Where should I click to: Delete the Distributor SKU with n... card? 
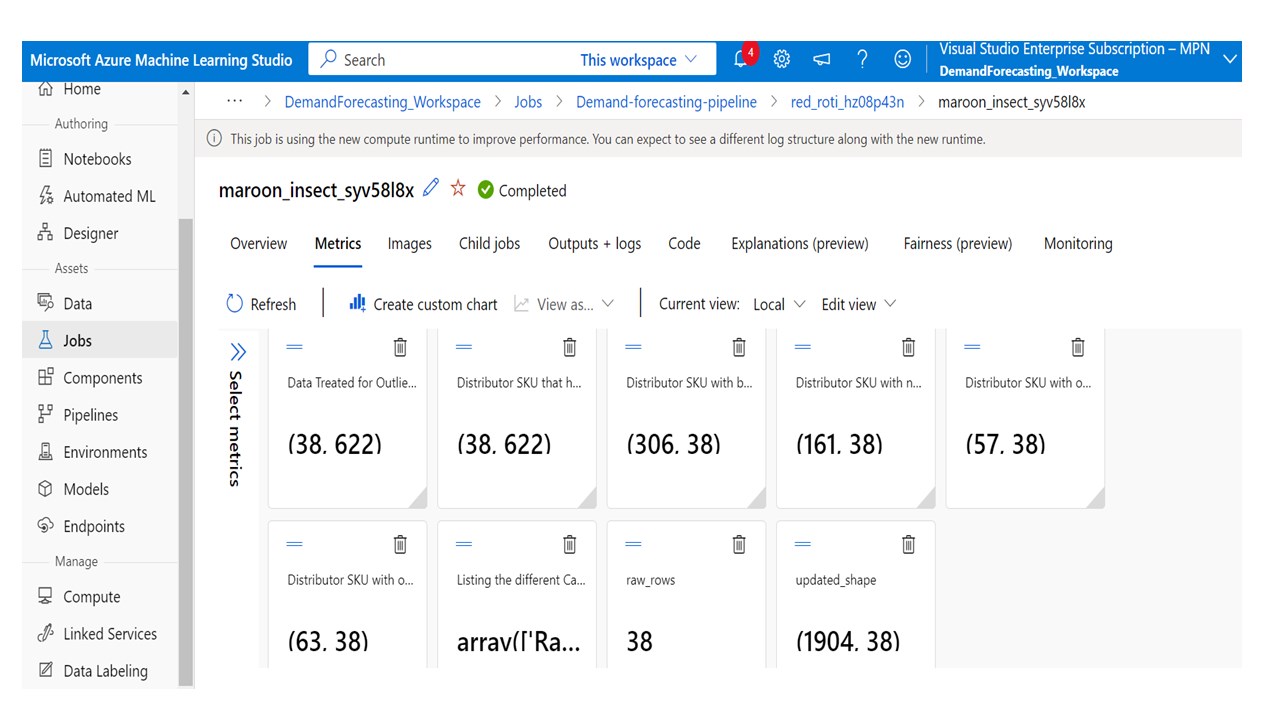(908, 347)
